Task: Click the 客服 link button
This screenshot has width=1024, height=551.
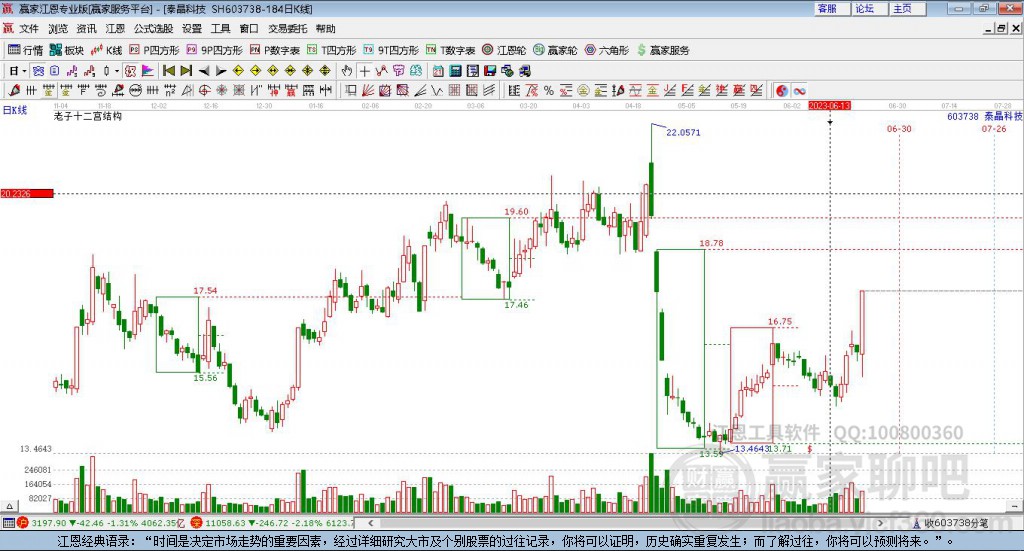Action: point(831,8)
